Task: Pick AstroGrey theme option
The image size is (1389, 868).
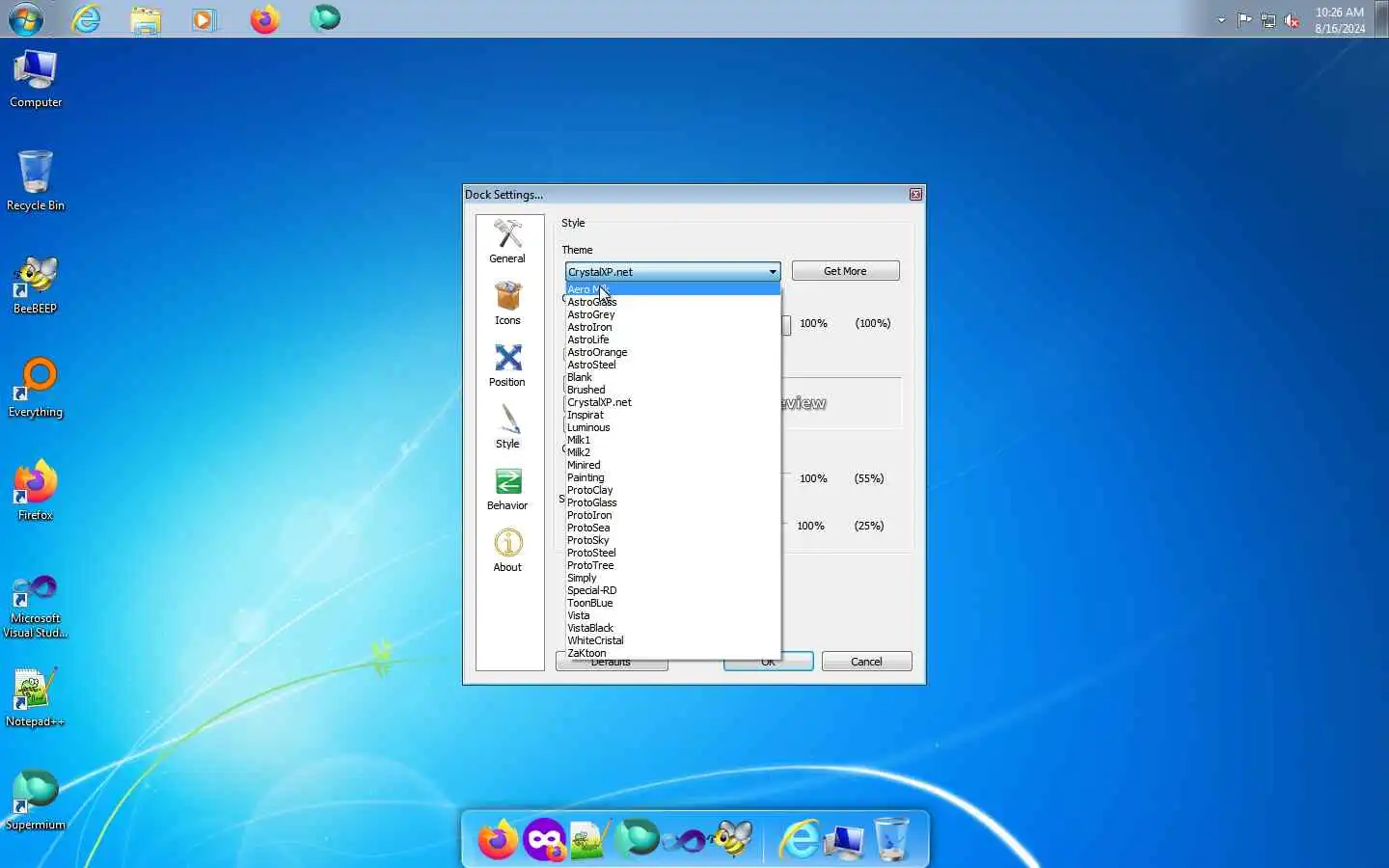Action: click(672, 314)
